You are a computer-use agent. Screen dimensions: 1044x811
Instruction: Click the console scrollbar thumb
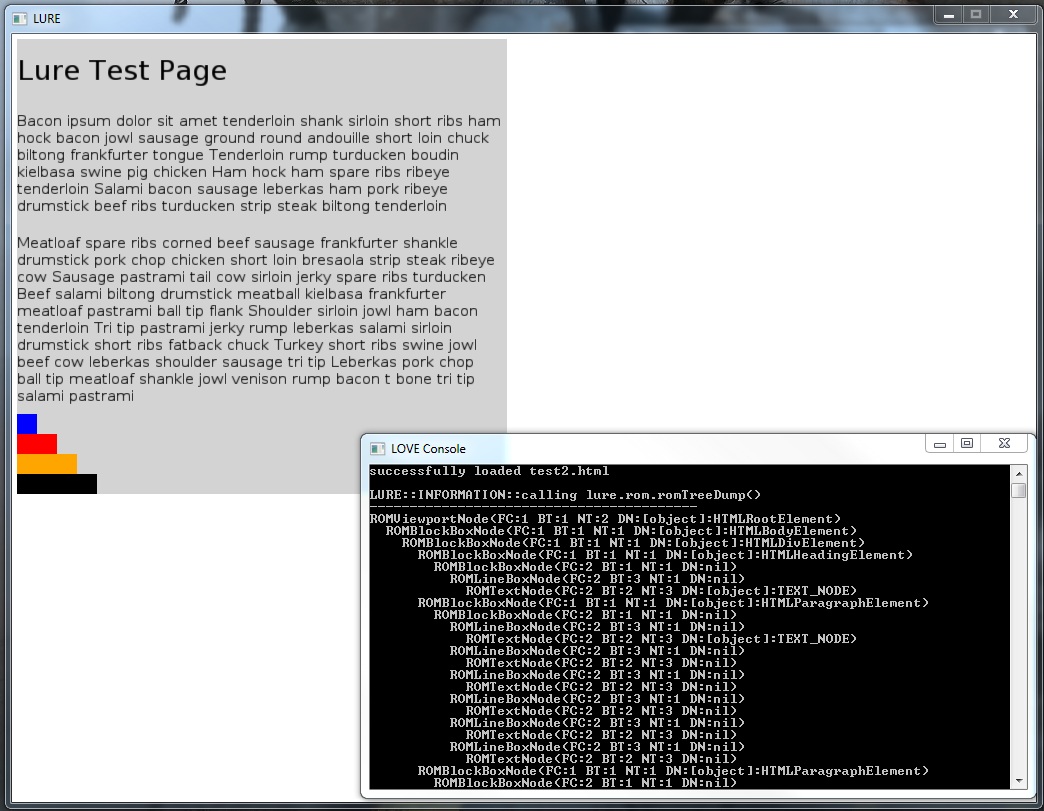[1018, 490]
